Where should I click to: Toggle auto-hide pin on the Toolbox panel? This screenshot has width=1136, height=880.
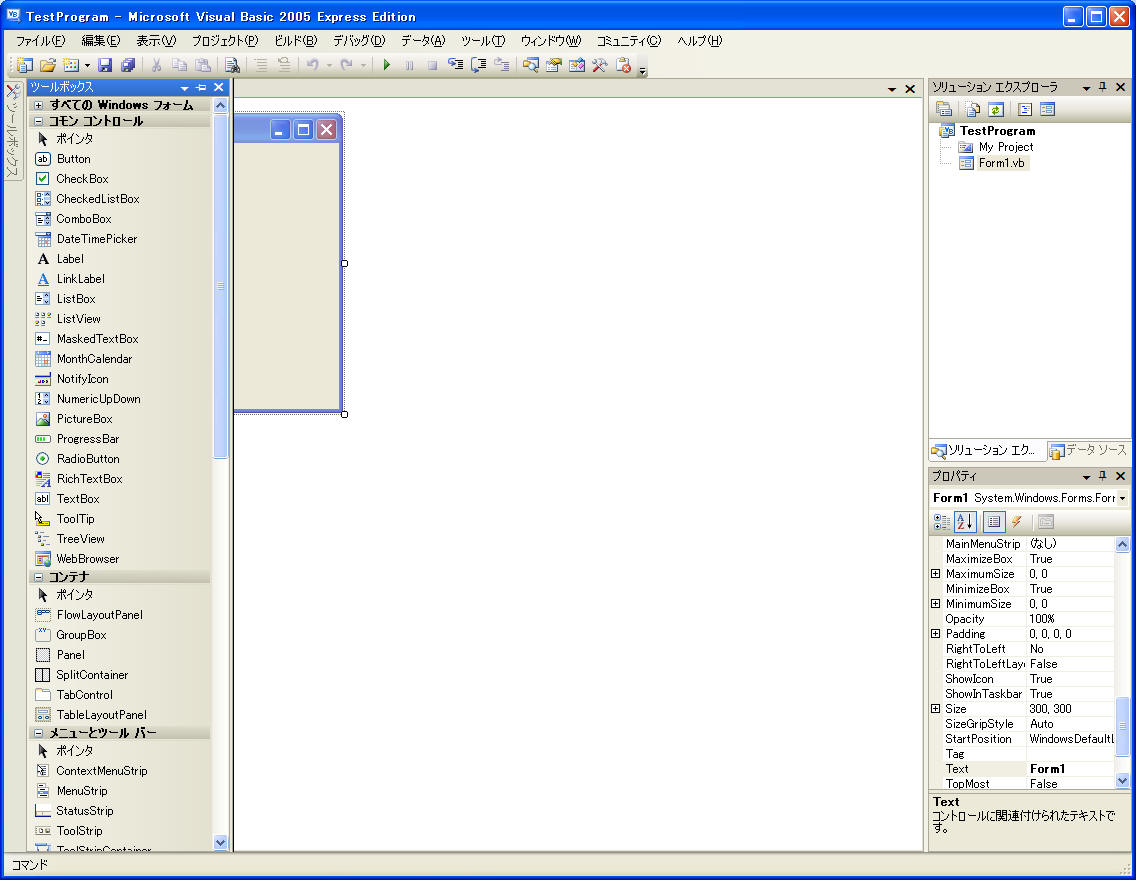click(x=203, y=87)
